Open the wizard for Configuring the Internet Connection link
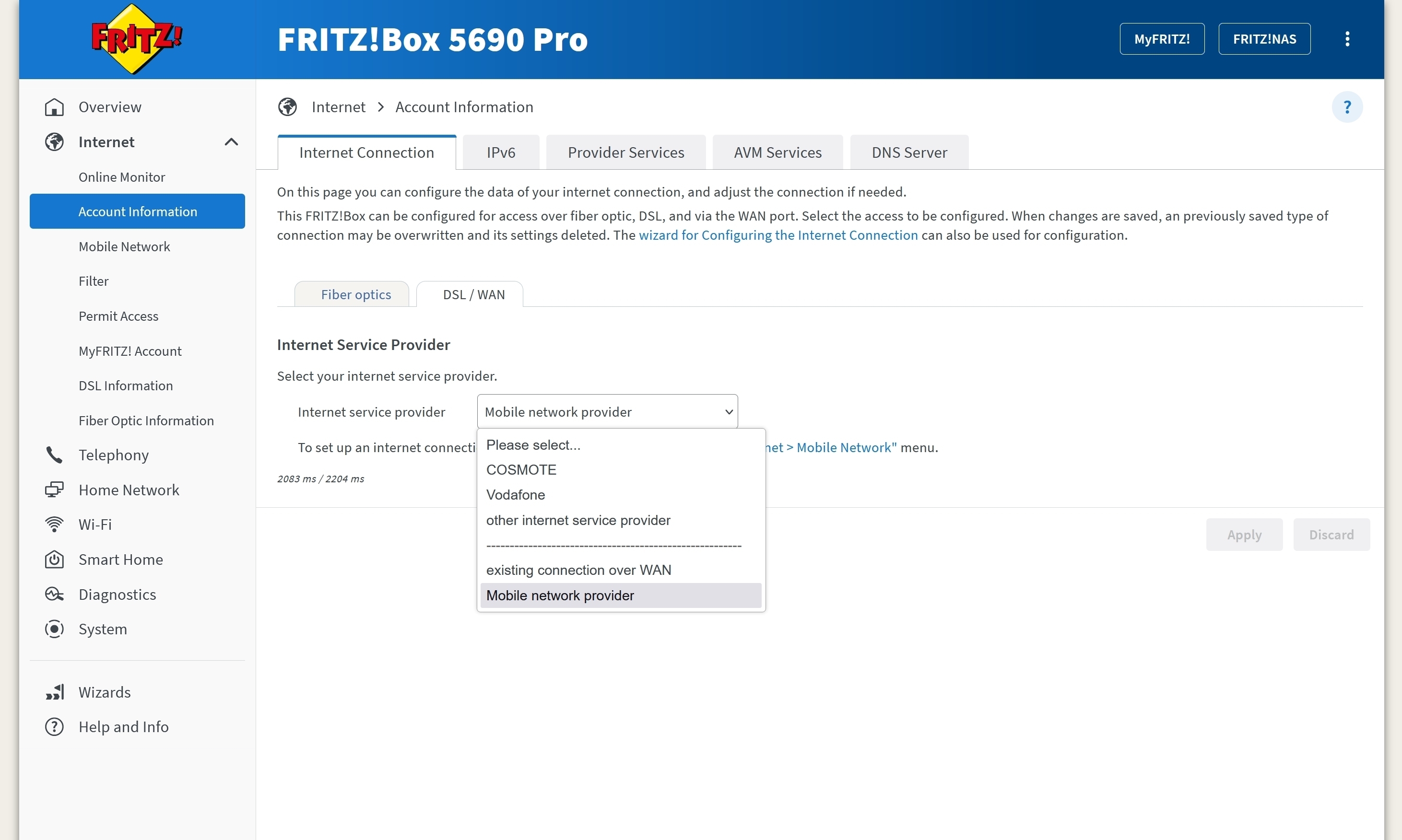The image size is (1402, 840). pos(778,235)
